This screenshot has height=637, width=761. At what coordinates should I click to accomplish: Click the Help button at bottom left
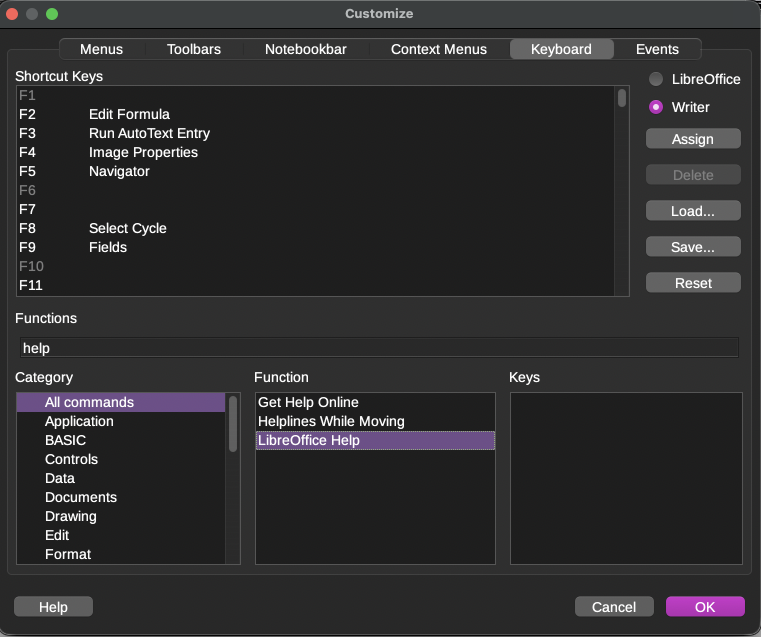(53, 607)
